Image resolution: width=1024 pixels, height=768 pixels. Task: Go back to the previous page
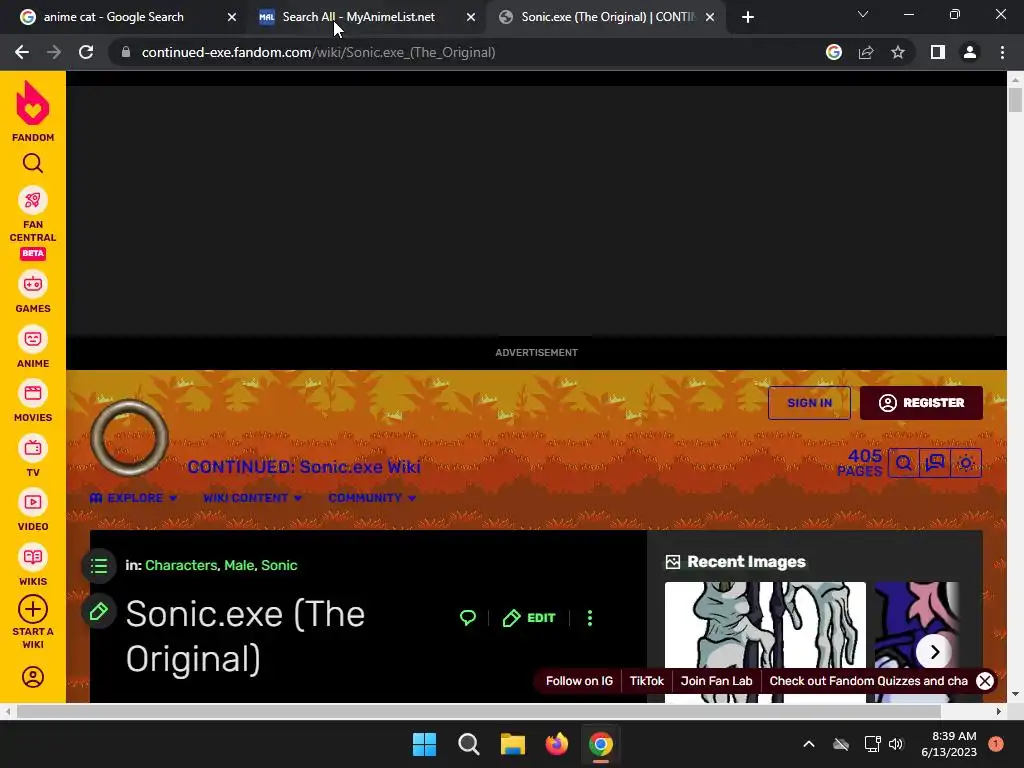pyautogui.click(x=22, y=52)
